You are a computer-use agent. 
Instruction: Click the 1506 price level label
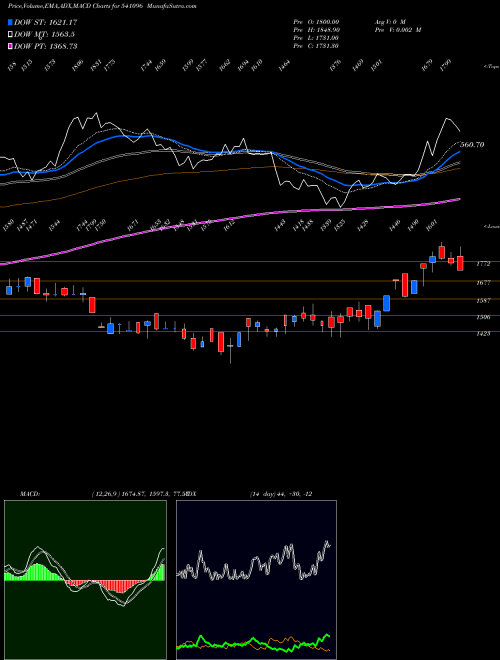[x=483, y=317]
